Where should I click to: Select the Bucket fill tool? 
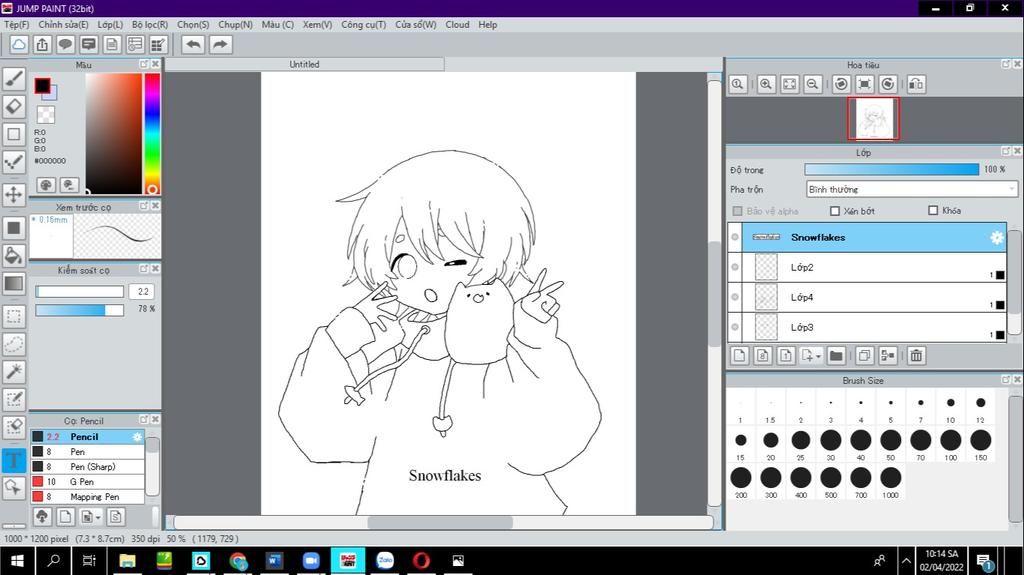(14, 255)
